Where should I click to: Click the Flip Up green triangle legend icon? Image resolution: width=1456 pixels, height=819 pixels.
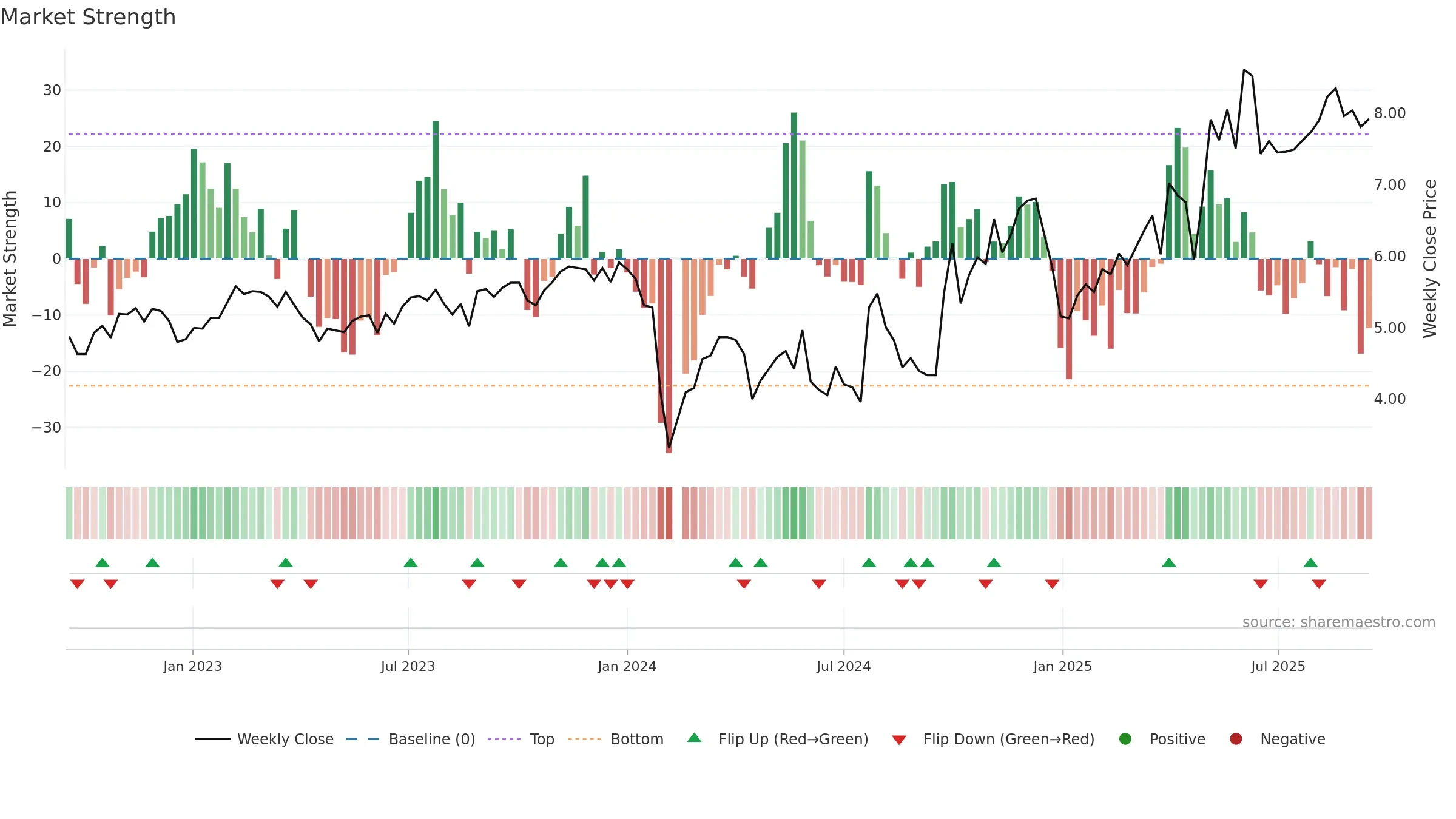(x=695, y=738)
